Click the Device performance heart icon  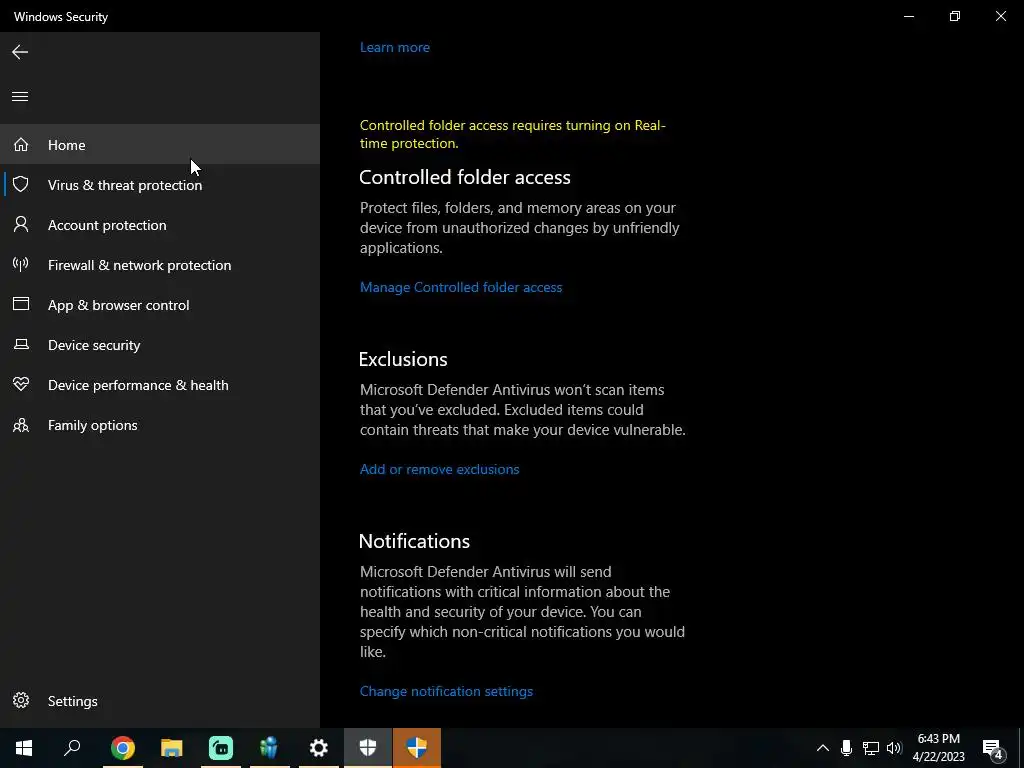coord(21,385)
